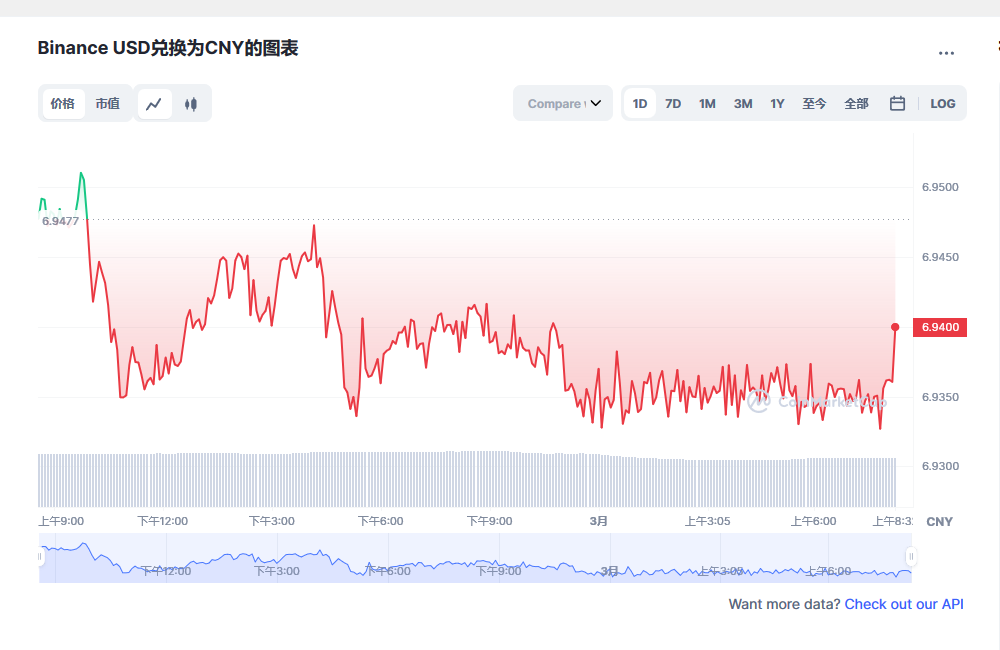Click the CNY currency label under the axis
The image size is (1000, 650).
(x=939, y=522)
